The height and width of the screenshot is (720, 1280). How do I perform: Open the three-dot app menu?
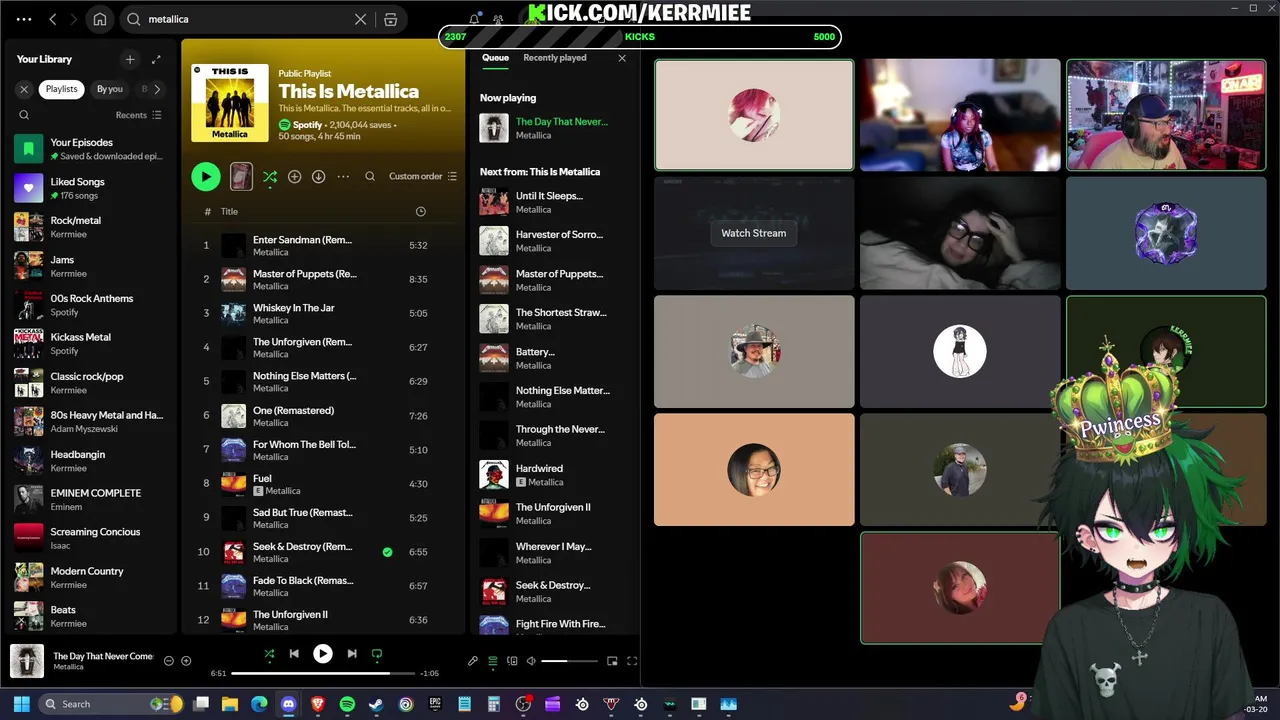point(24,19)
